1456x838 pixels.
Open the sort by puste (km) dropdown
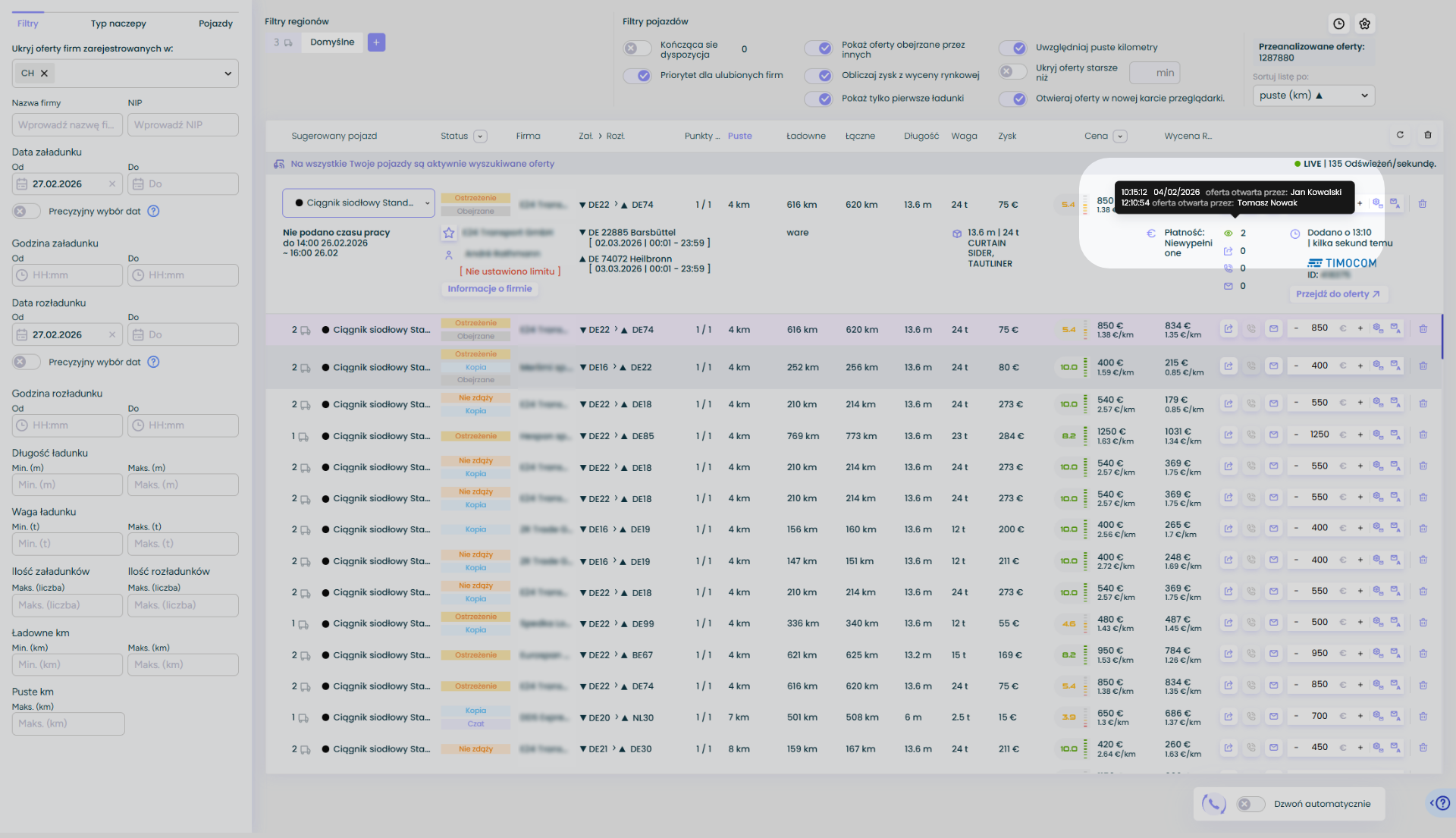[1313, 96]
